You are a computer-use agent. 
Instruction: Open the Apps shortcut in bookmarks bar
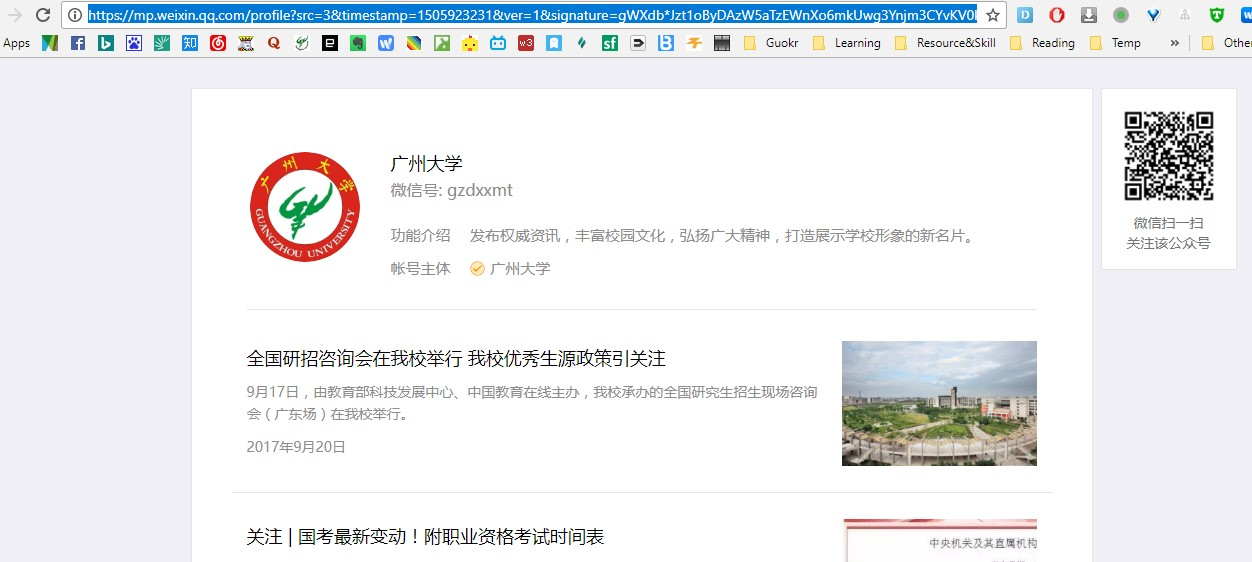tap(17, 43)
